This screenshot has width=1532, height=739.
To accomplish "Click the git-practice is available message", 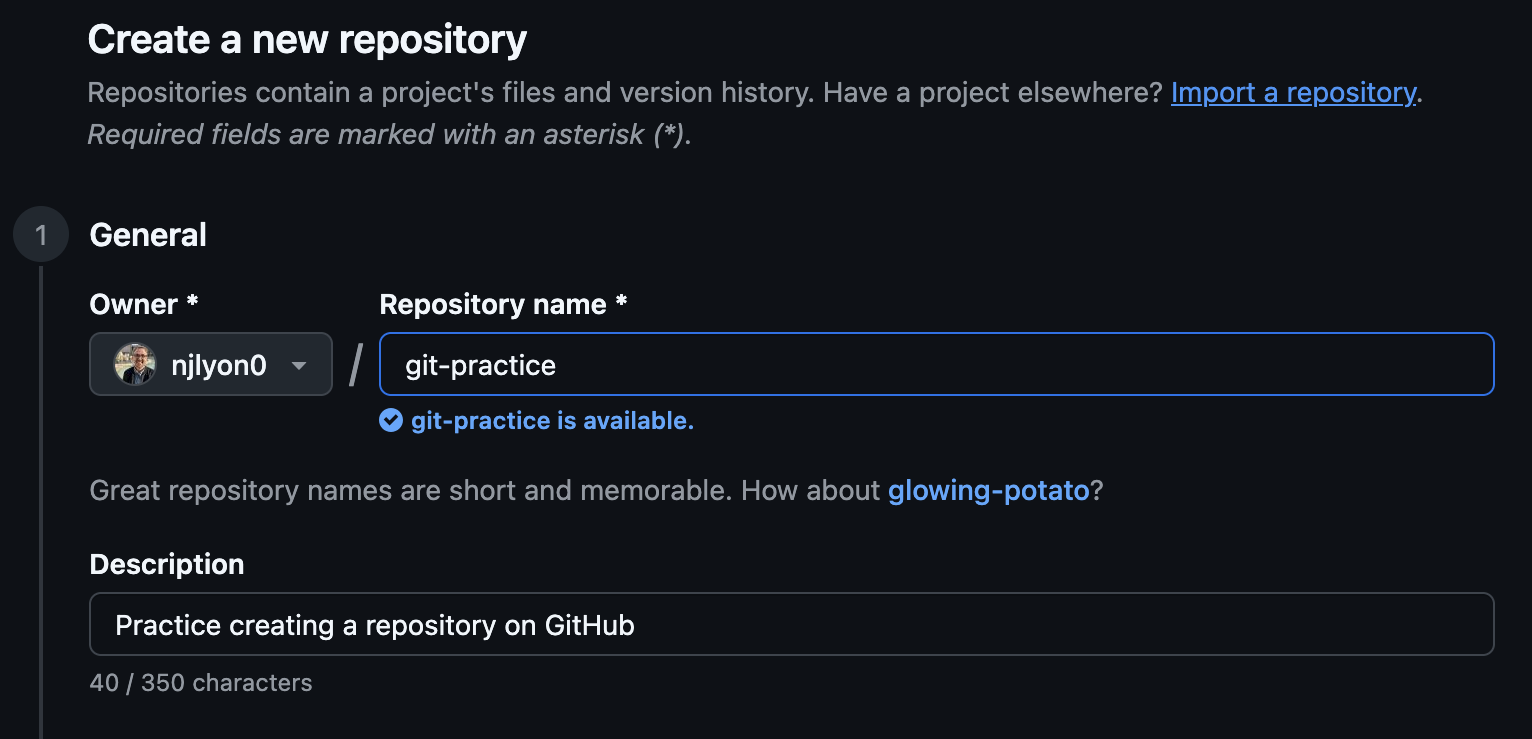I will 552,420.
